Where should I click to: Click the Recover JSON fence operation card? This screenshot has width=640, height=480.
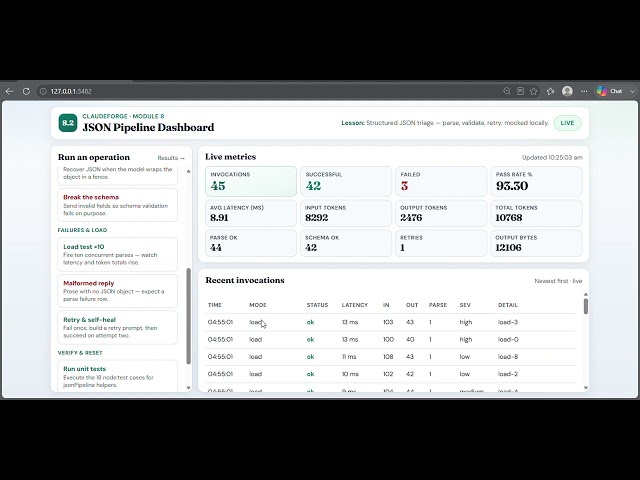[118, 175]
